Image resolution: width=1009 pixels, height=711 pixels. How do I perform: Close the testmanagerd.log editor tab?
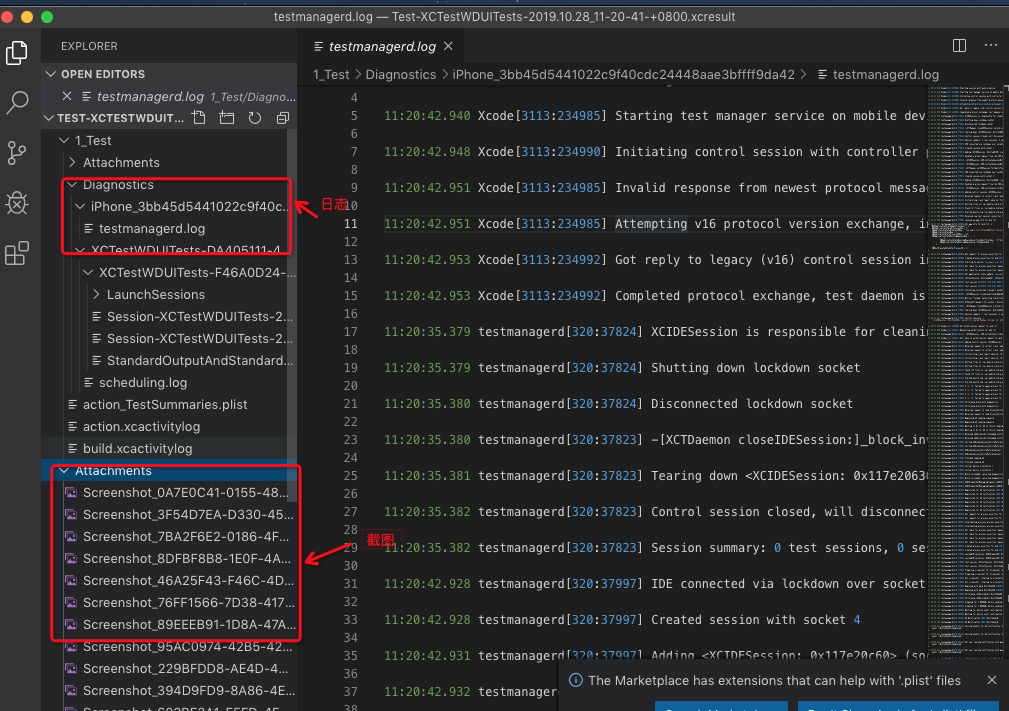click(x=449, y=46)
